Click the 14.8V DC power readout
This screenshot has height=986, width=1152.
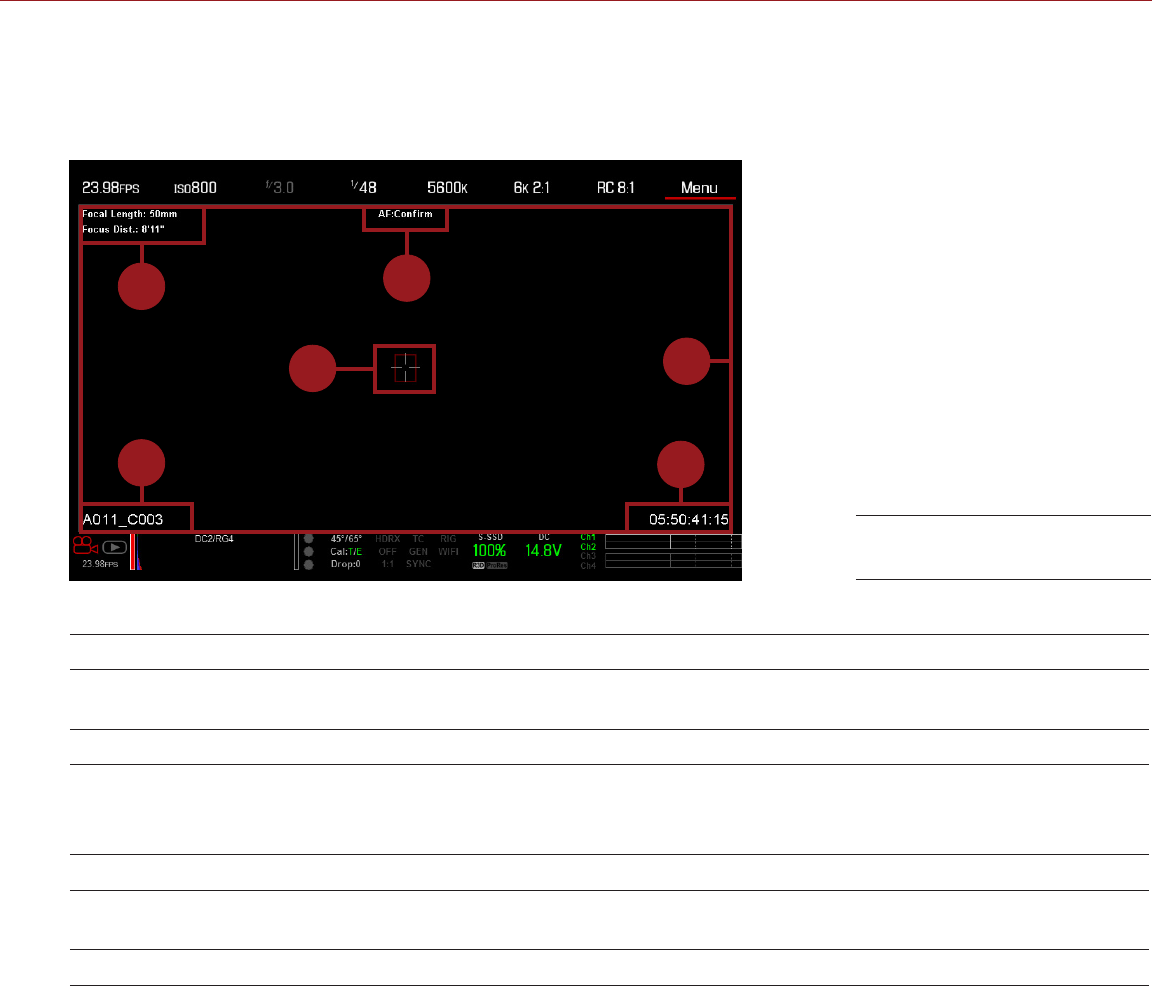[543, 550]
